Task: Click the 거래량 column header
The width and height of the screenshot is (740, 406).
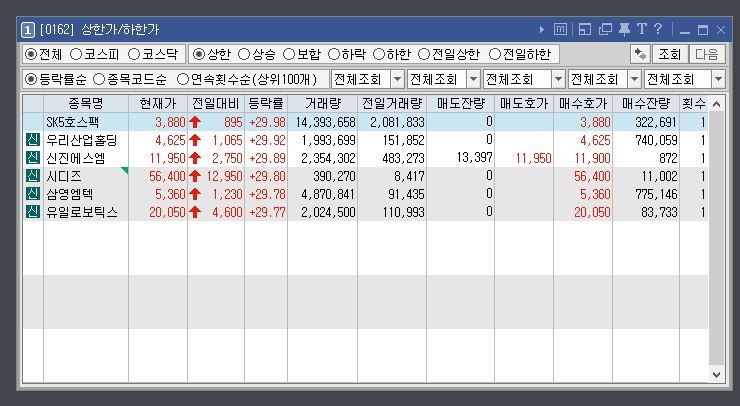Action: (x=322, y=104)
